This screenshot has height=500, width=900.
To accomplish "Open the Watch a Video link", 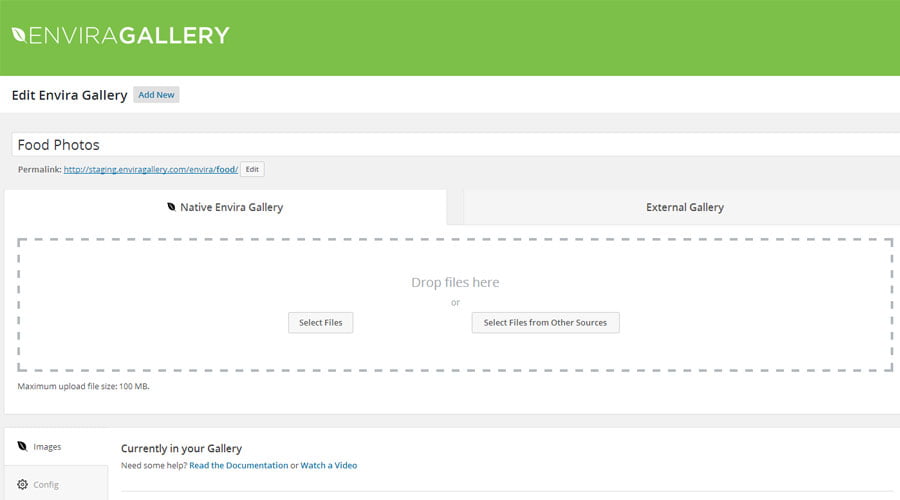I will 329,466.
